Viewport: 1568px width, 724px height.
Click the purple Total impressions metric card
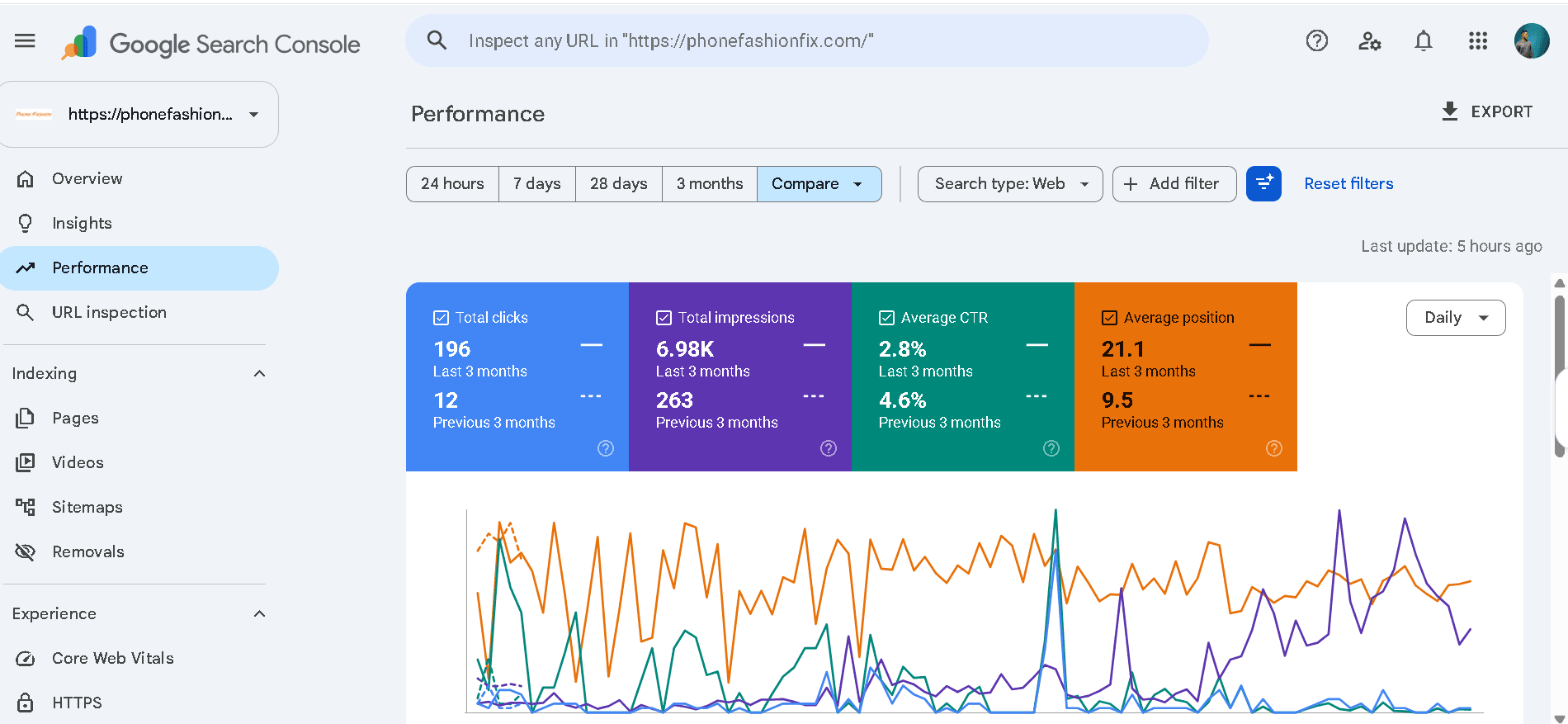point(740,376)
